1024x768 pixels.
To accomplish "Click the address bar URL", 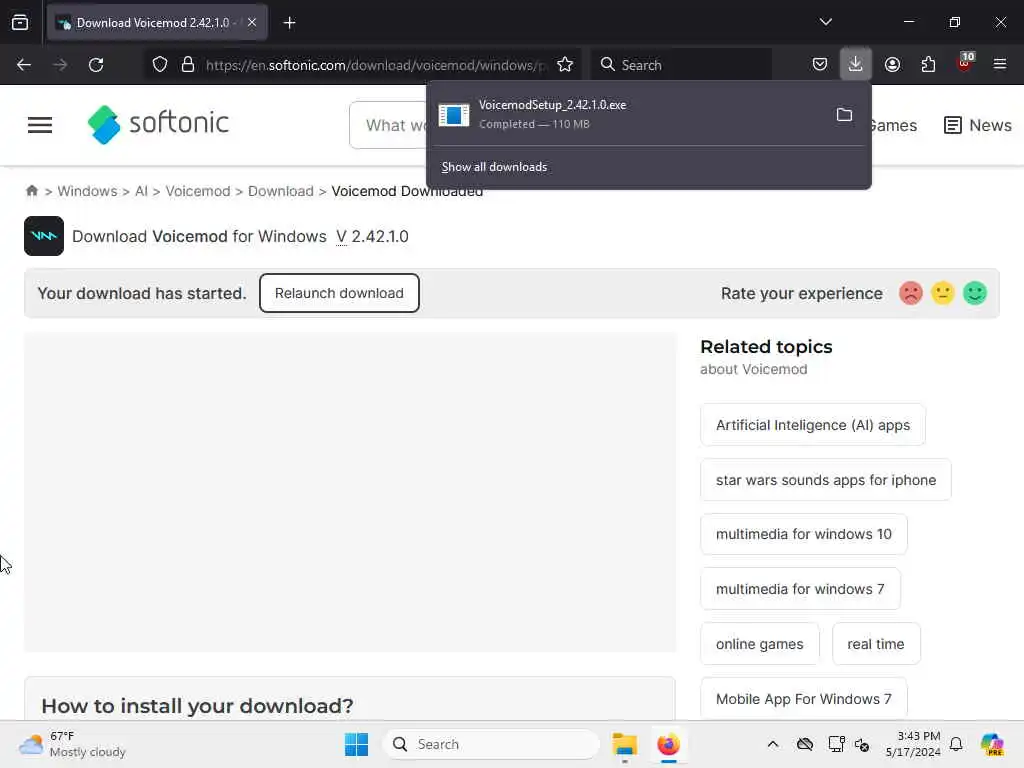I will pyautogui.click(x=374, y=65).
